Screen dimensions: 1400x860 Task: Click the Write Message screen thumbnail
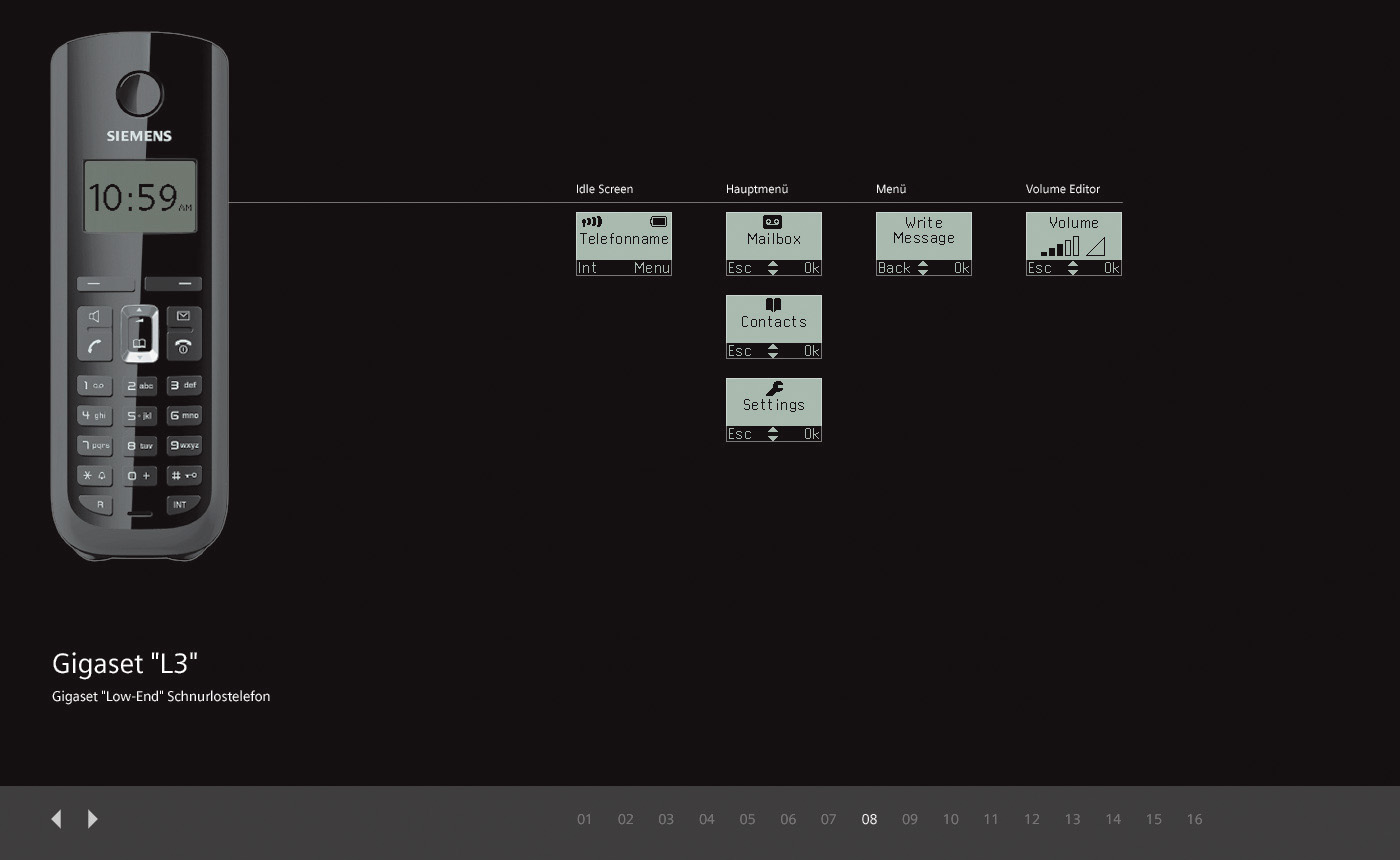coord(923,243)
